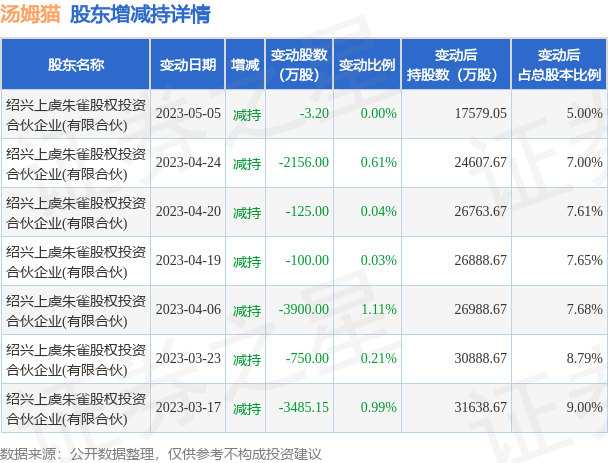This screenshot has width=608, height=463.
Task: Click 减持 in the 2023-03-17 row
Action: (247, 409)
